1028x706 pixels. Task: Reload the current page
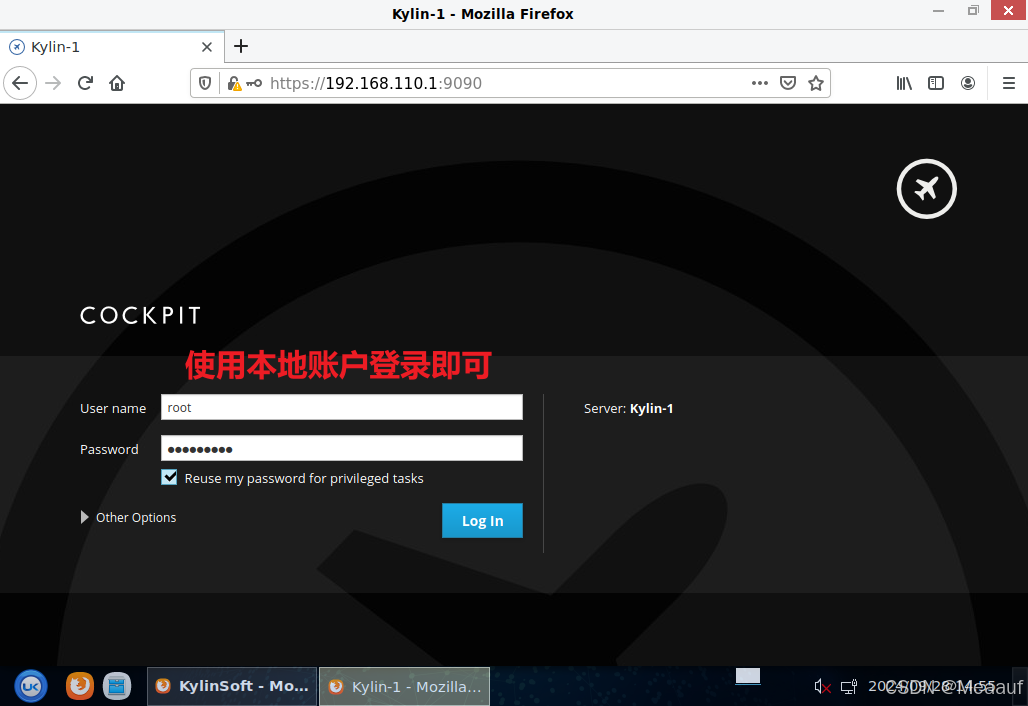tap(85, 83)
